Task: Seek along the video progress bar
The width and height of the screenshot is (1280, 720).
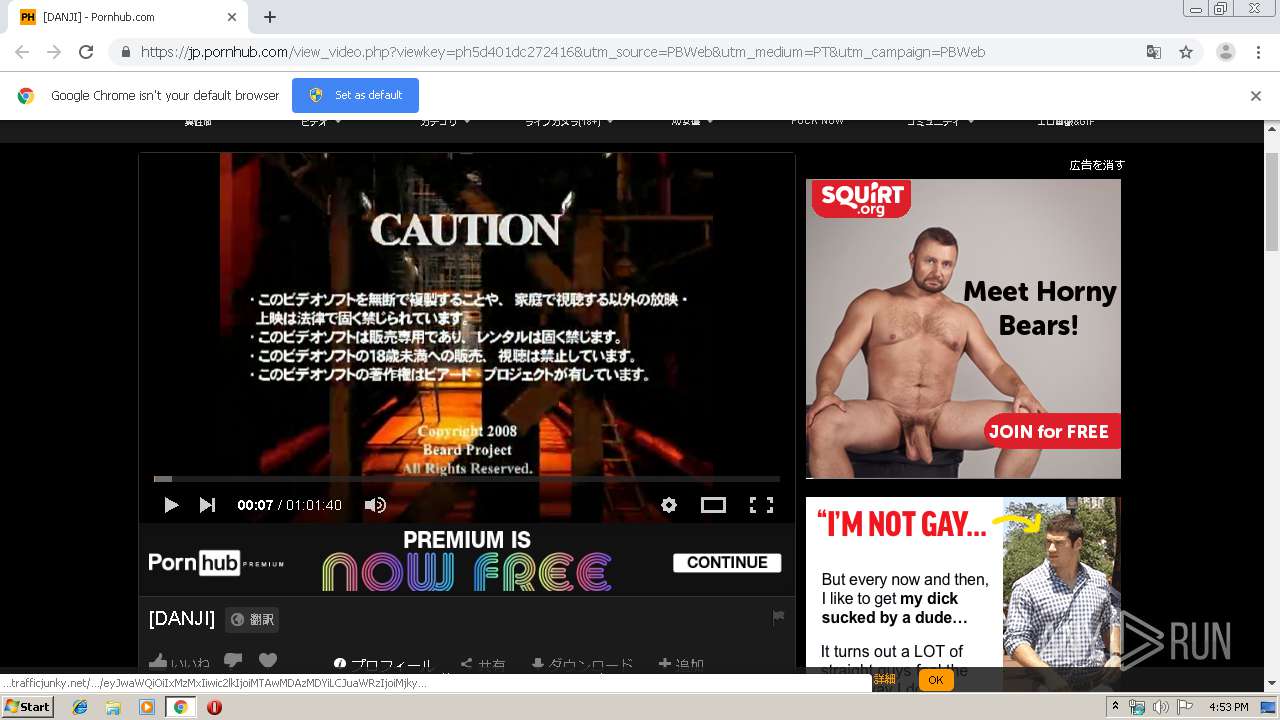Action: [467, 479]
